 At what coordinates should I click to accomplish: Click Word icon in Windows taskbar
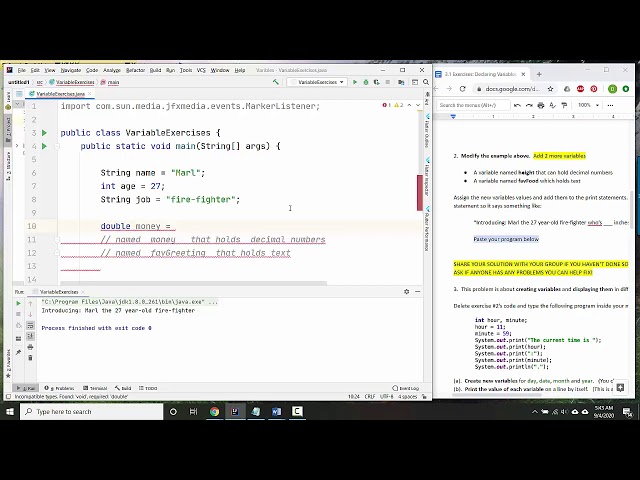tap(276, 411)
